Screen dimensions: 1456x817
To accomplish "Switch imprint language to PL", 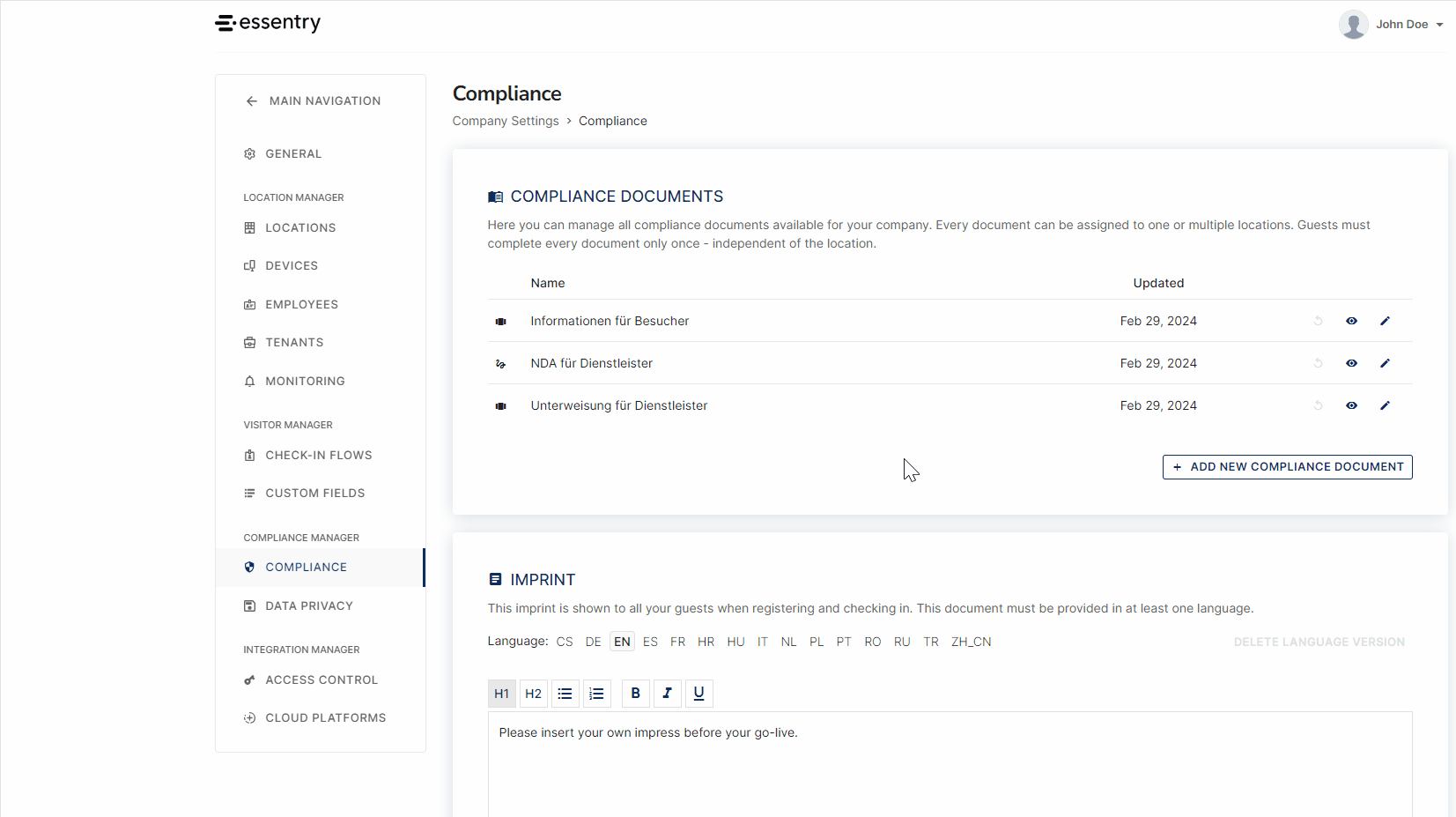I will [817, 642].
